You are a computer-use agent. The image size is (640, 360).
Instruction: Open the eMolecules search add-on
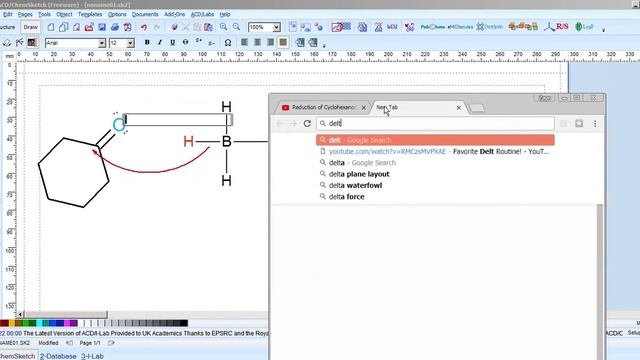pos(460,27)
